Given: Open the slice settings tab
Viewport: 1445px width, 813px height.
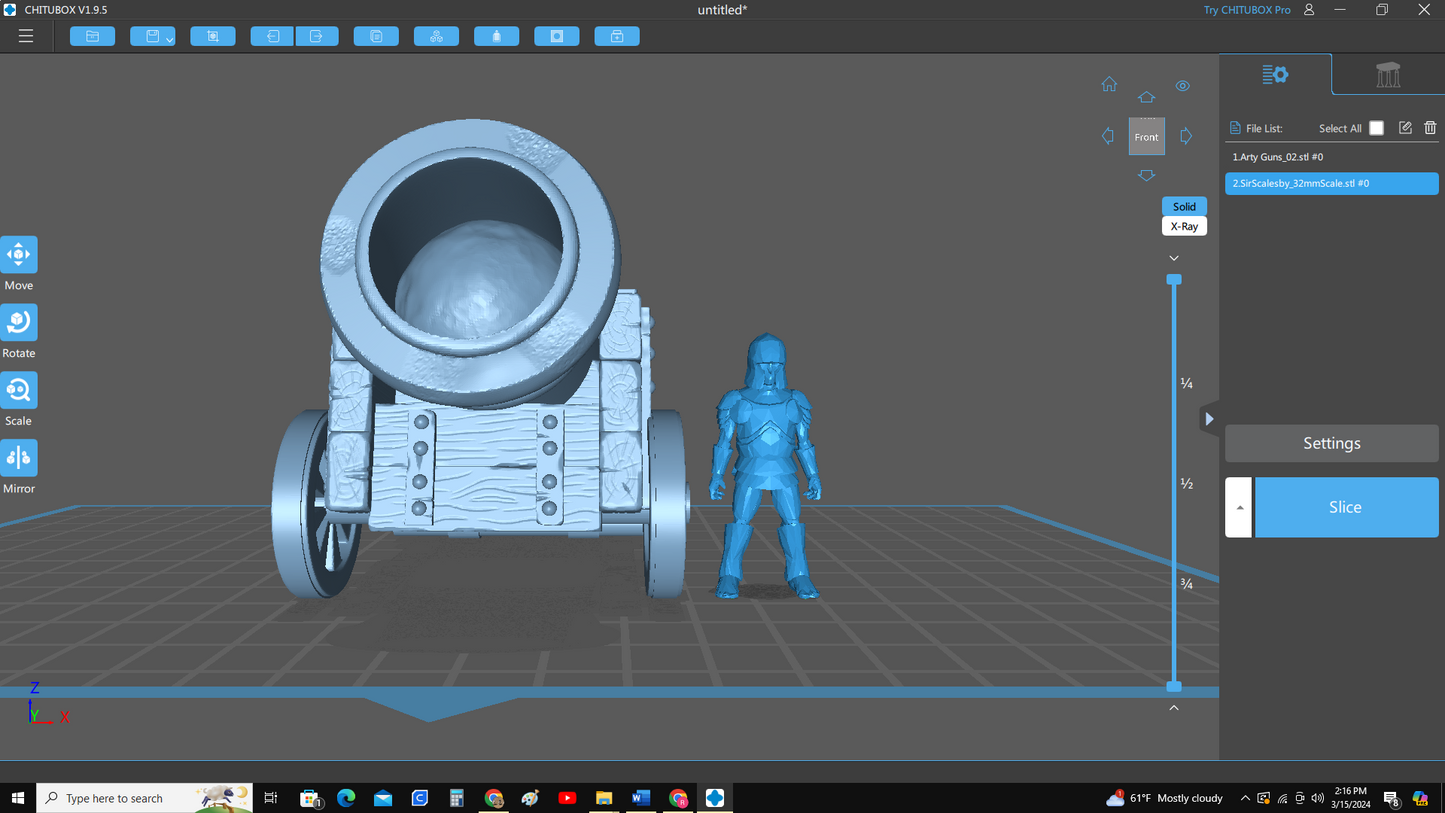Looking at the screenshot, I should pyautogui.click(x=1275, y=74).
